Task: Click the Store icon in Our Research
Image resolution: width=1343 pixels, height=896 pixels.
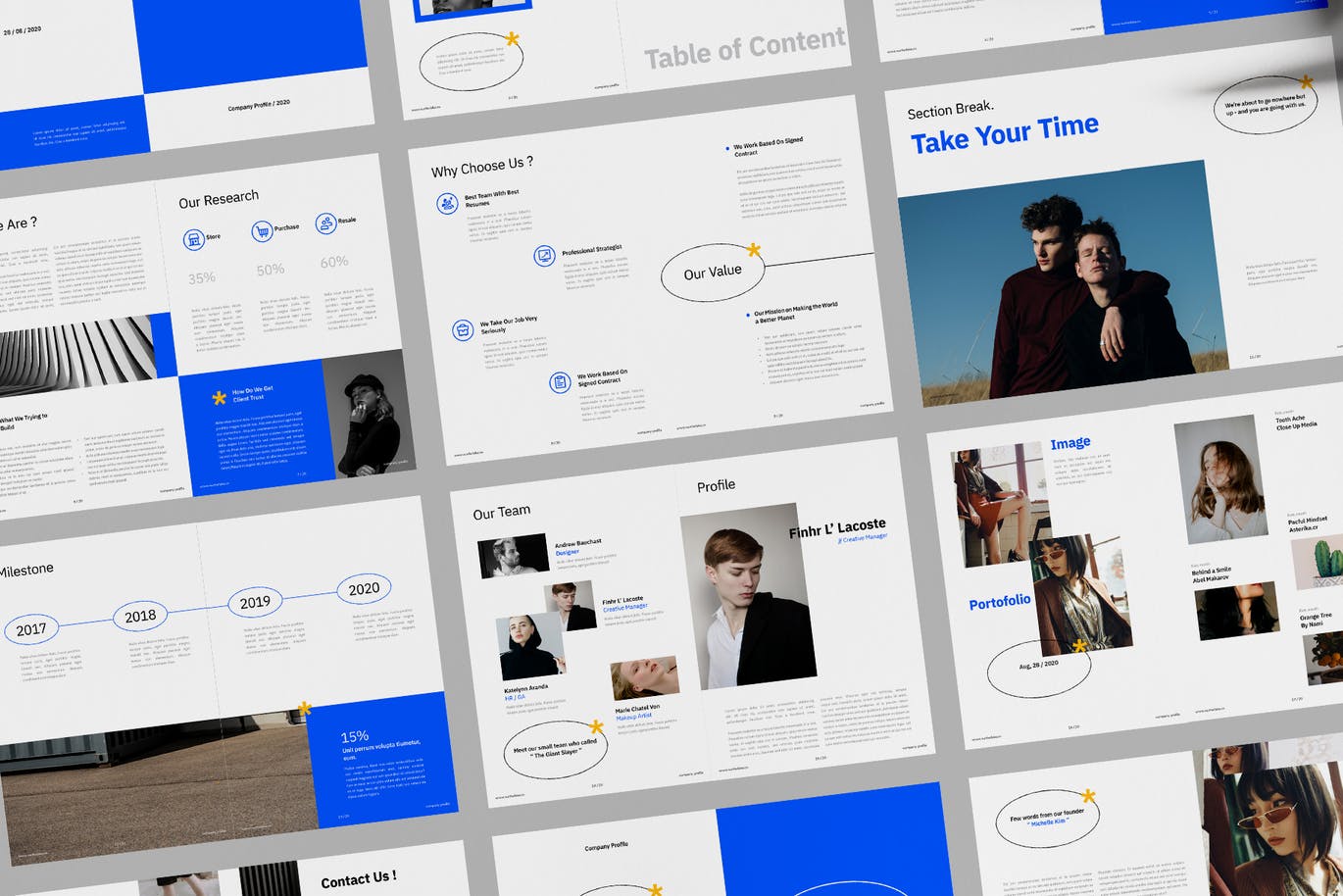Action: pos(194,239)
